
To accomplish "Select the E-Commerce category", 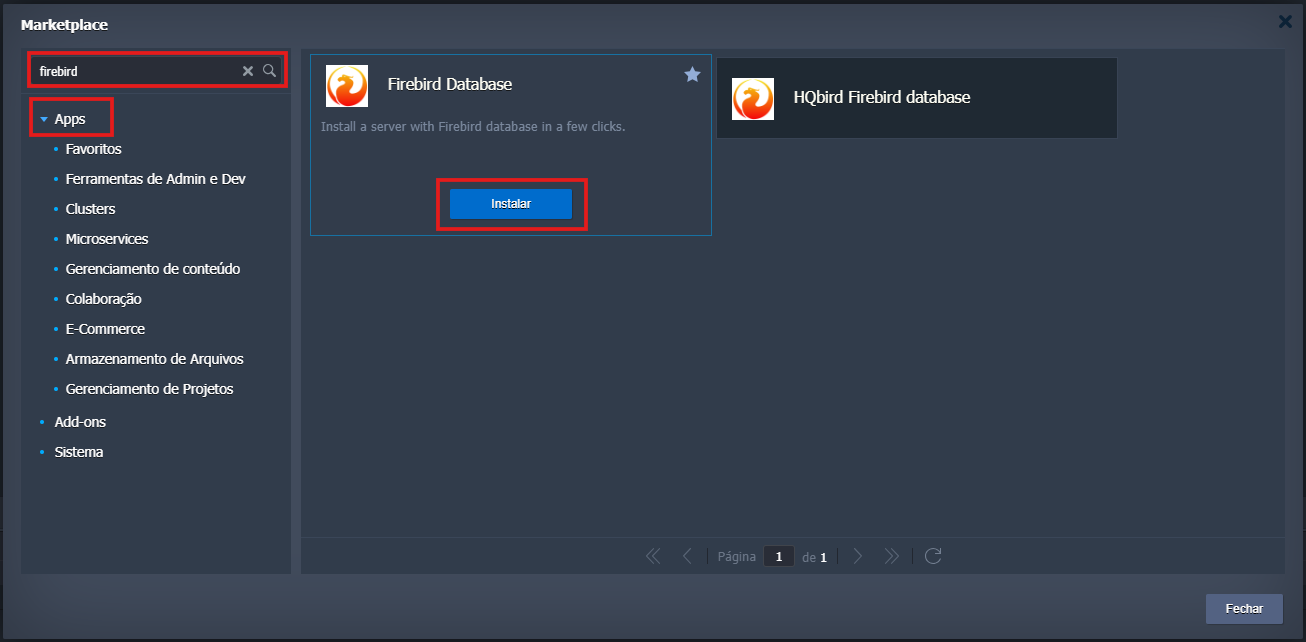I will (x=105, y=329).
